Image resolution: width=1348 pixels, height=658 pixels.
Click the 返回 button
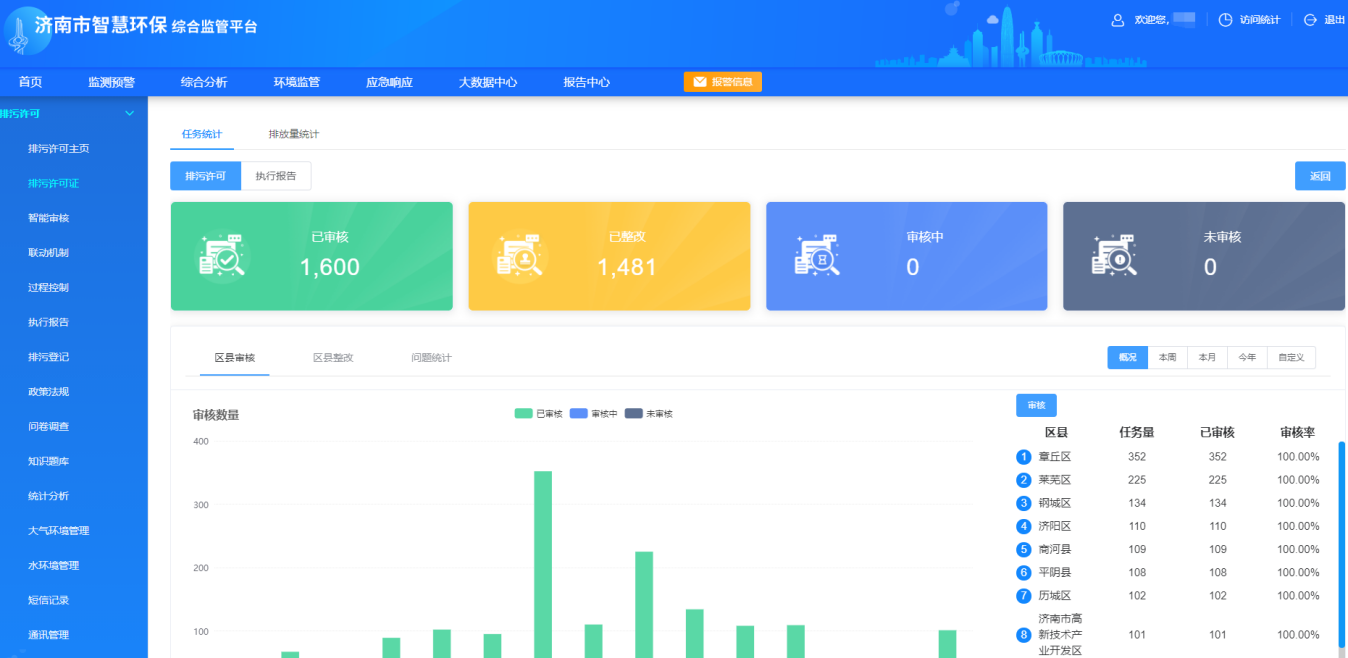(1319, 176)
